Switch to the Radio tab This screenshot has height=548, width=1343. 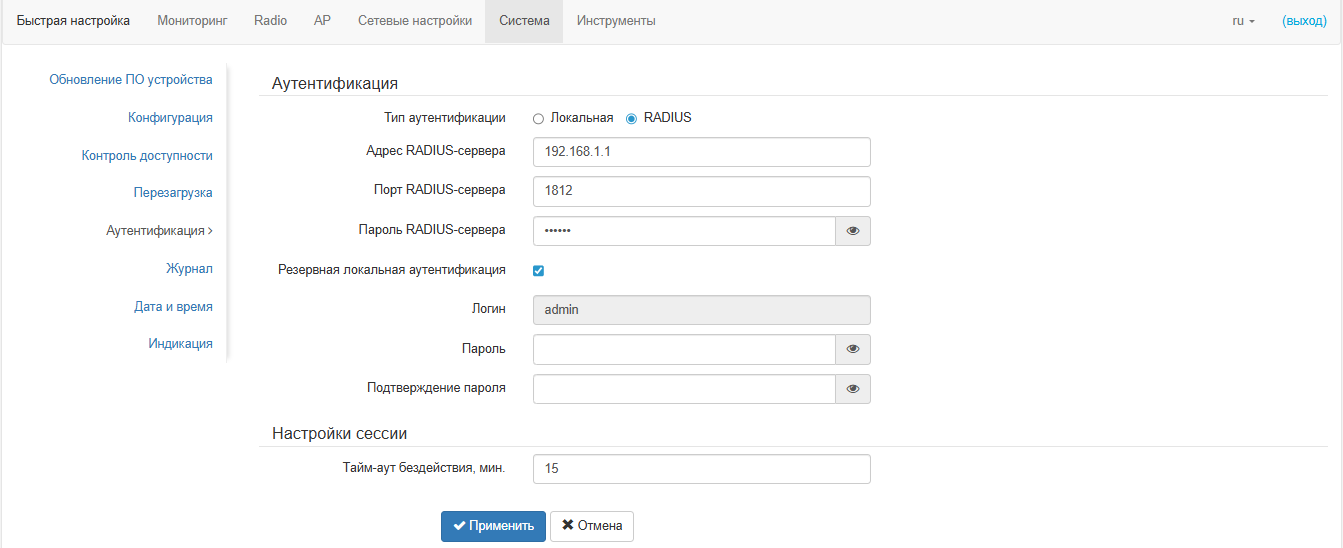(x=270, y=21)
